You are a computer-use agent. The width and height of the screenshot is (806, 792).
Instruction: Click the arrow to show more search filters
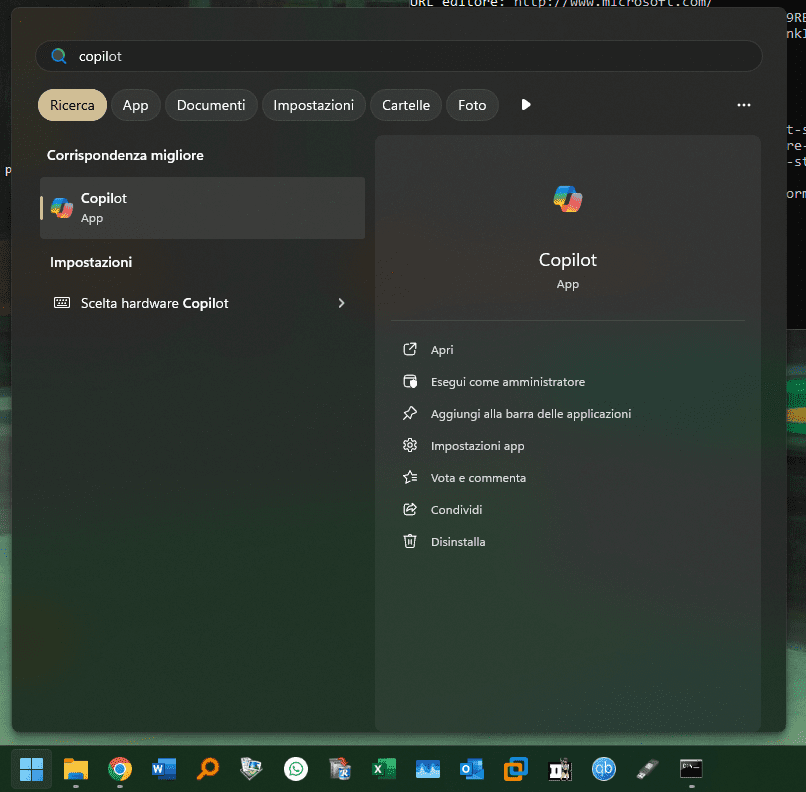point(525,104)
